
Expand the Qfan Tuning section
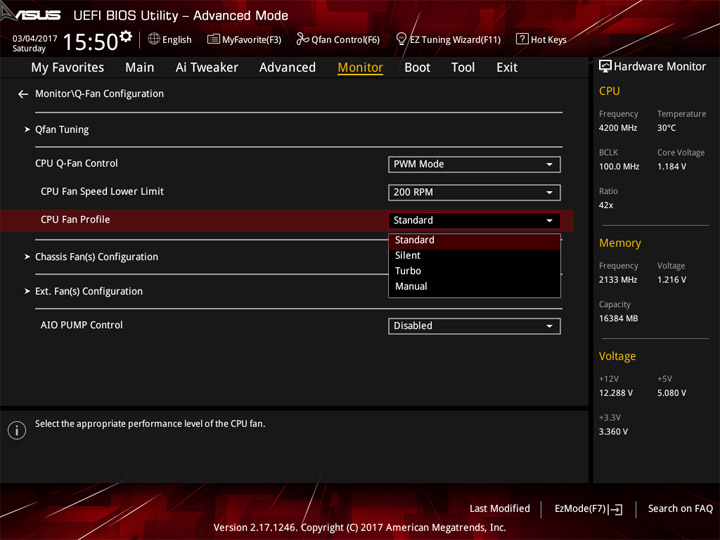(x=61, y=130)
